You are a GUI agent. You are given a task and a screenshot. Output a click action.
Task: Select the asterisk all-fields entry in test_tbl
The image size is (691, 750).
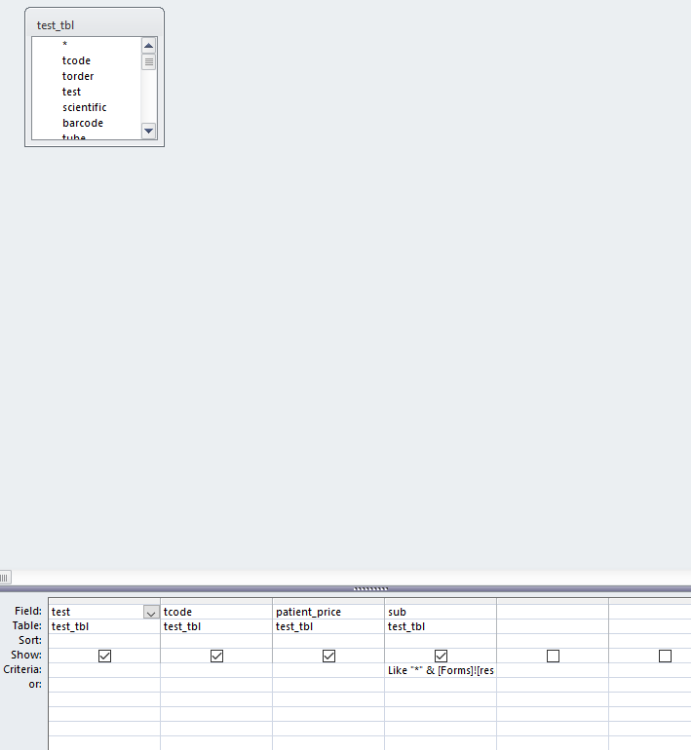[65, 44]
